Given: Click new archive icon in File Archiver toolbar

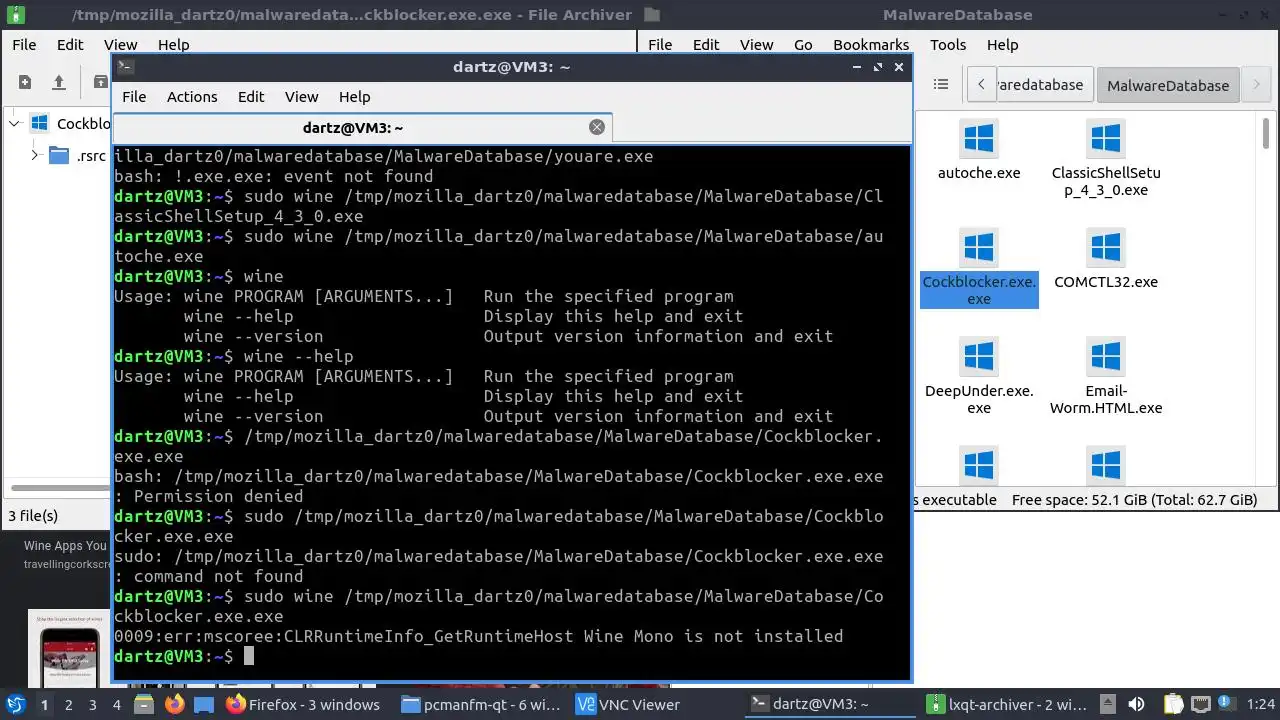Looking at the screenshot, I should pos(25,82).
